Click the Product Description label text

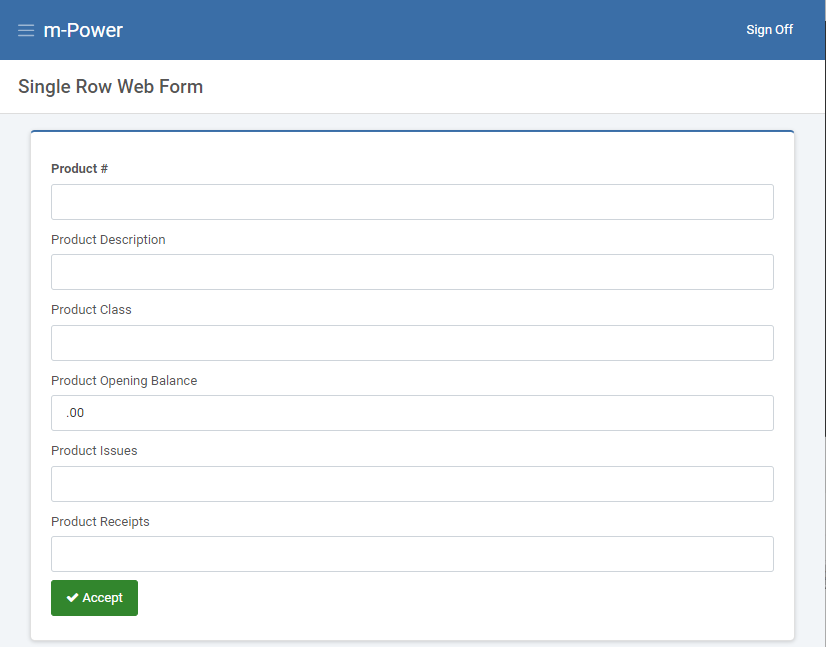click(108, 240)
